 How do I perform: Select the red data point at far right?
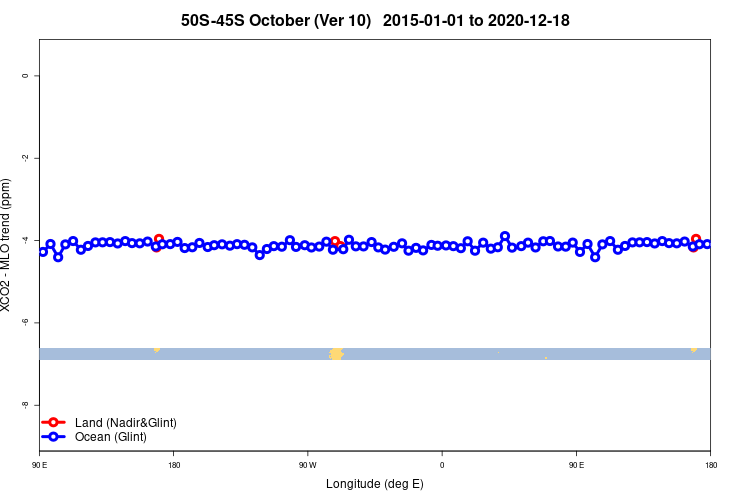[696, 239]
